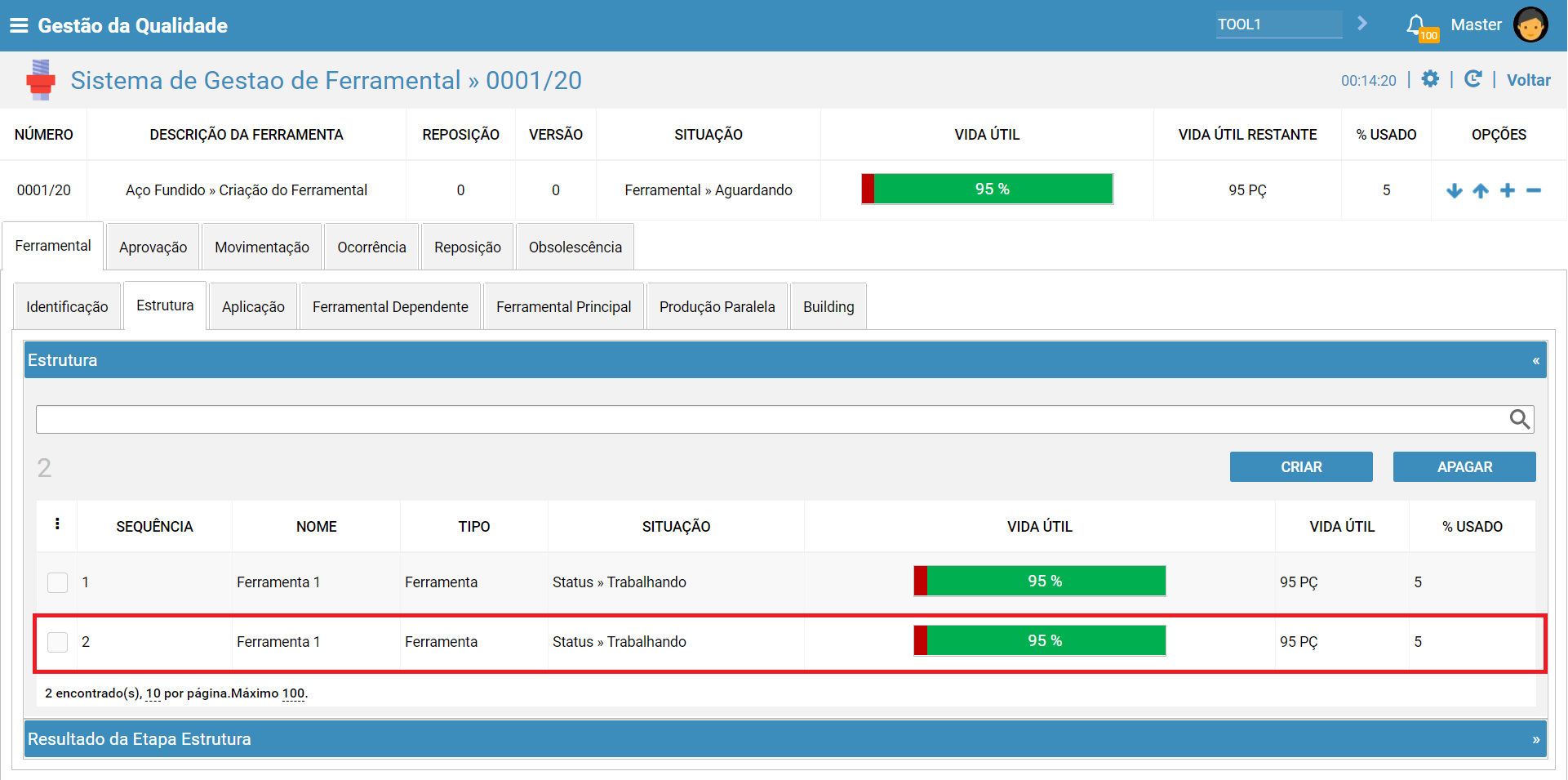The height and width of the screenshot is (780, 1568).
Task: Click the 95% Vida Útil bar in header row
Action: pyautogui.click(x=987, y=189)
